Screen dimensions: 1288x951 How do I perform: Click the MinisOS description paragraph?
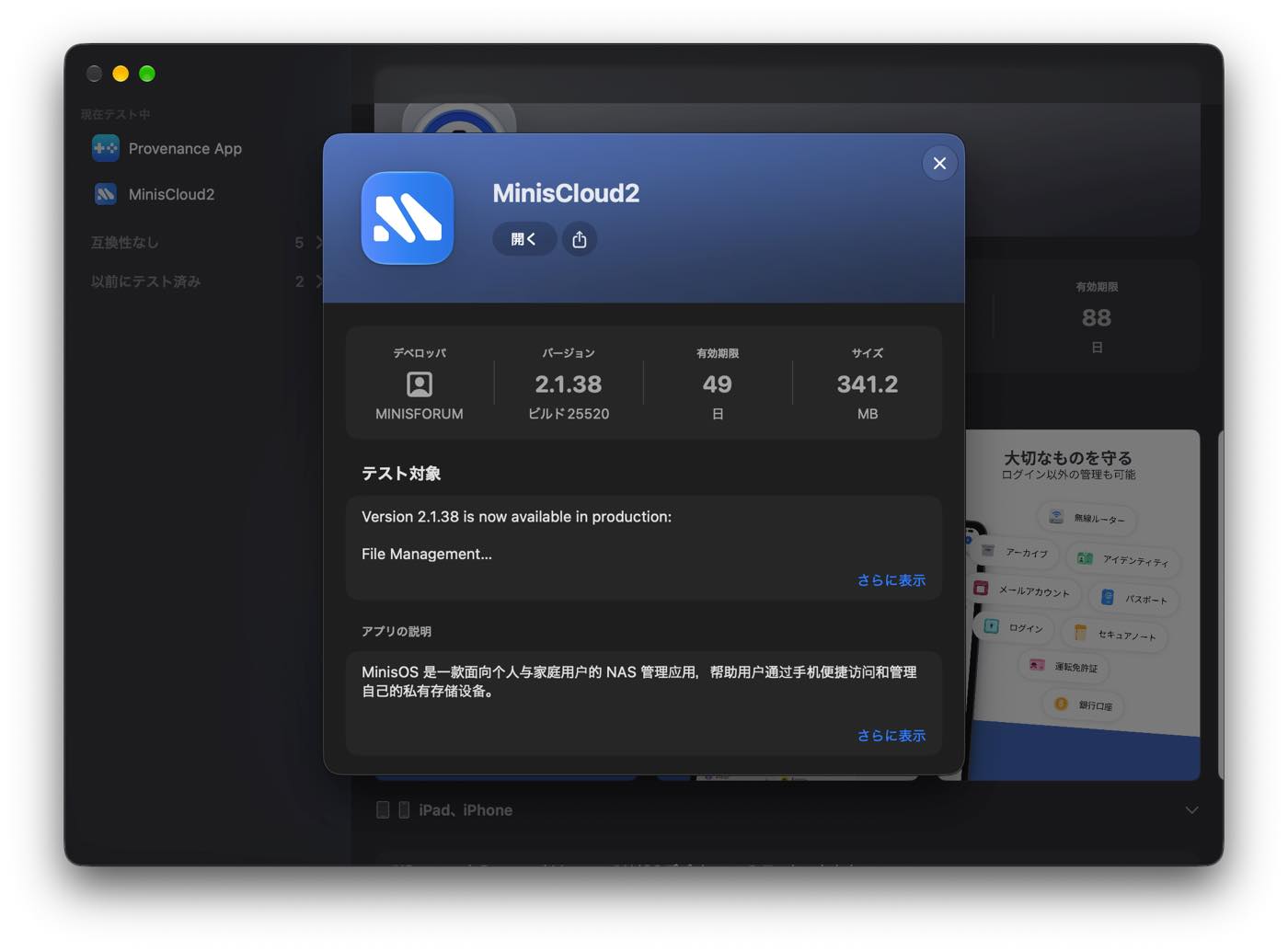pyautogui.click(x=639, y=682)
